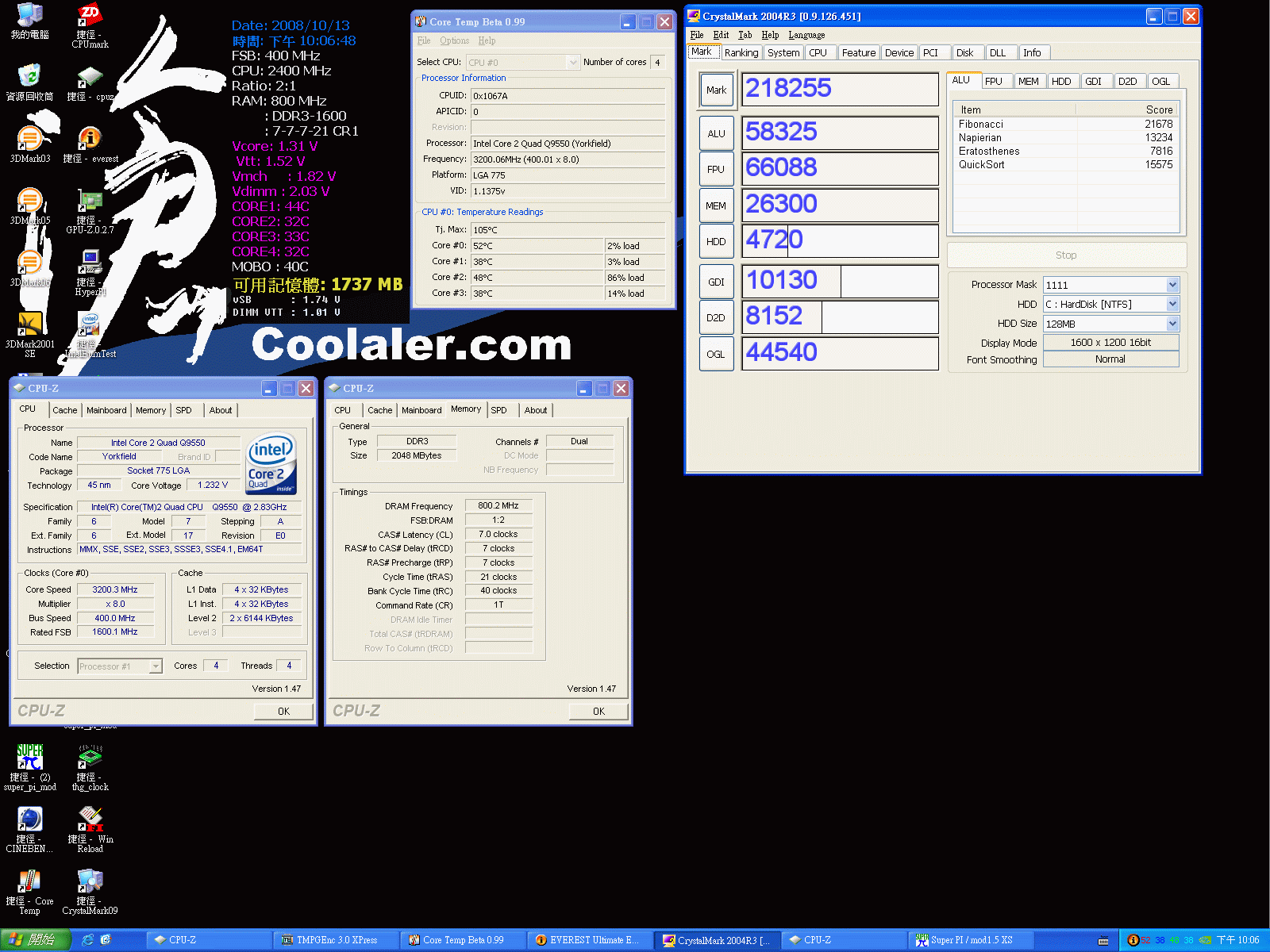The width and height of the screenshot is (1270, 952).
Task: Open the thg_clock shortcut icon
Action: click(90, 767)
